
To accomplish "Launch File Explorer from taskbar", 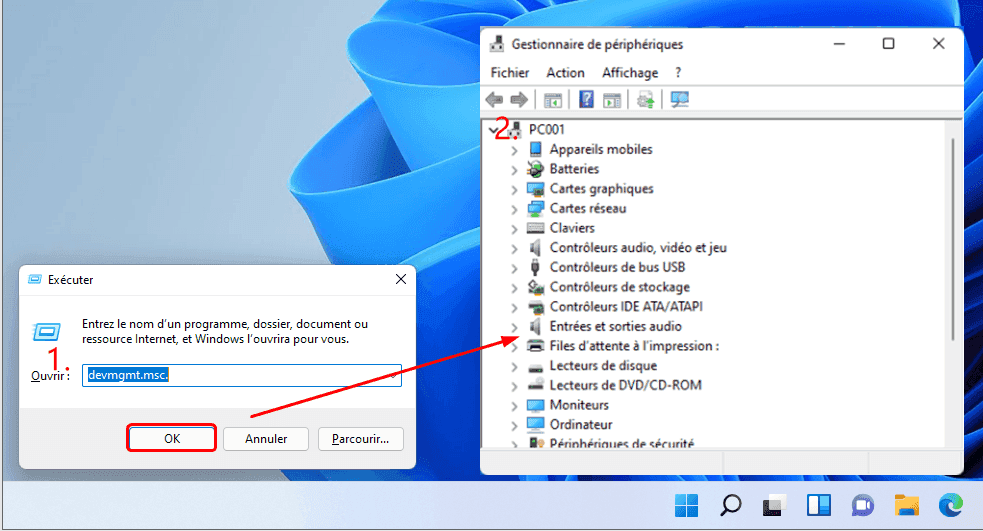I will click(907, 505).
